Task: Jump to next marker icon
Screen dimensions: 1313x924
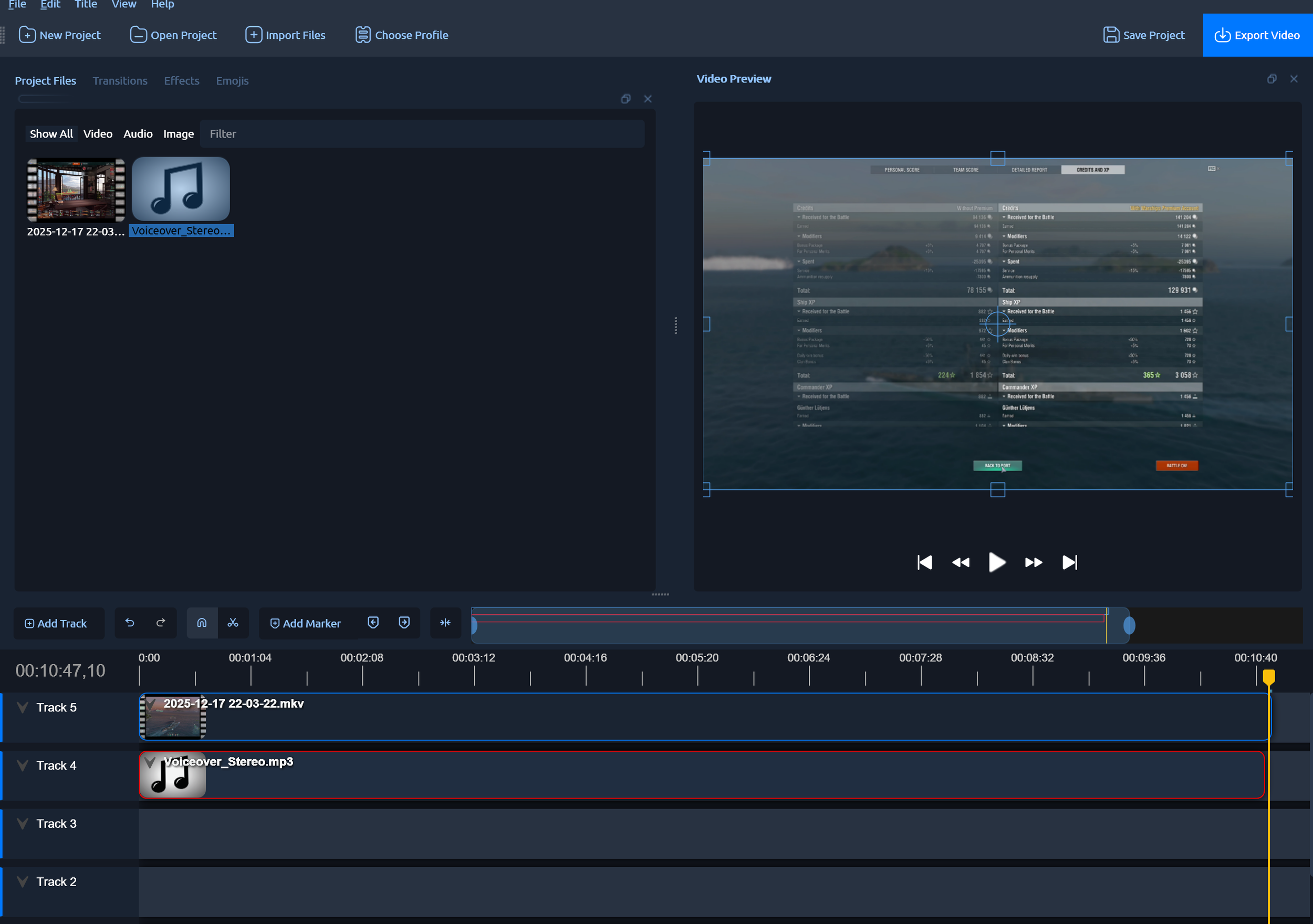Action: 404,623
